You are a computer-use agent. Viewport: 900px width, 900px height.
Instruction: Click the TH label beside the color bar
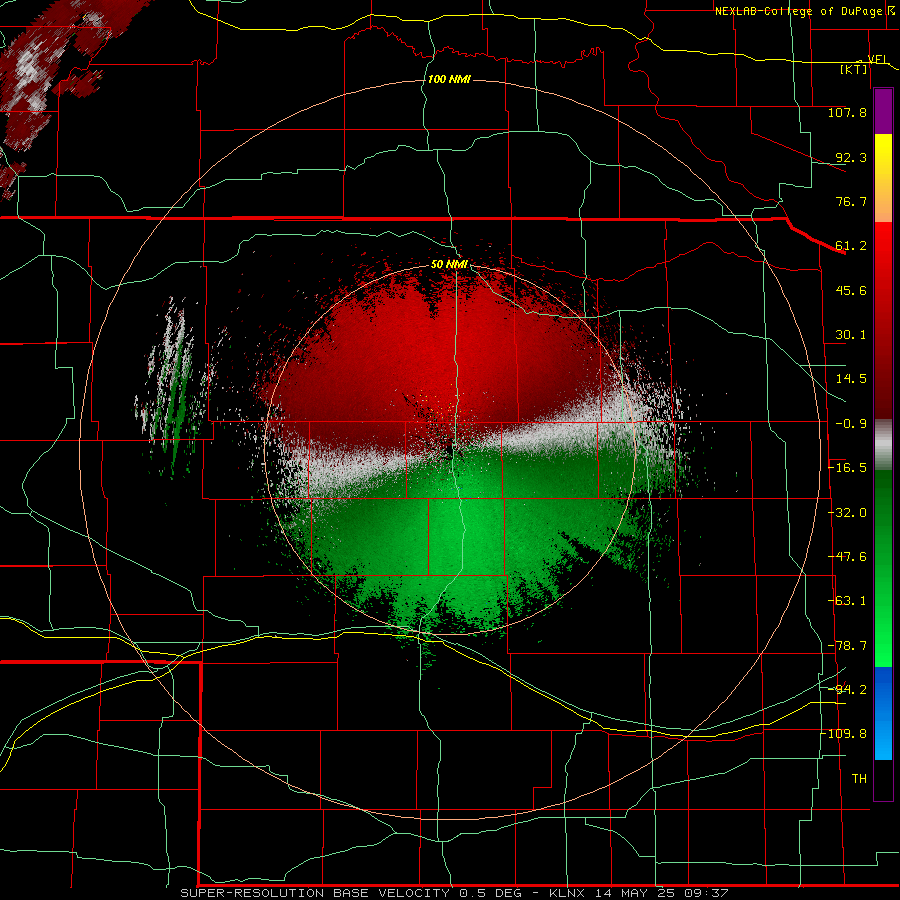[x=859, y=779]
